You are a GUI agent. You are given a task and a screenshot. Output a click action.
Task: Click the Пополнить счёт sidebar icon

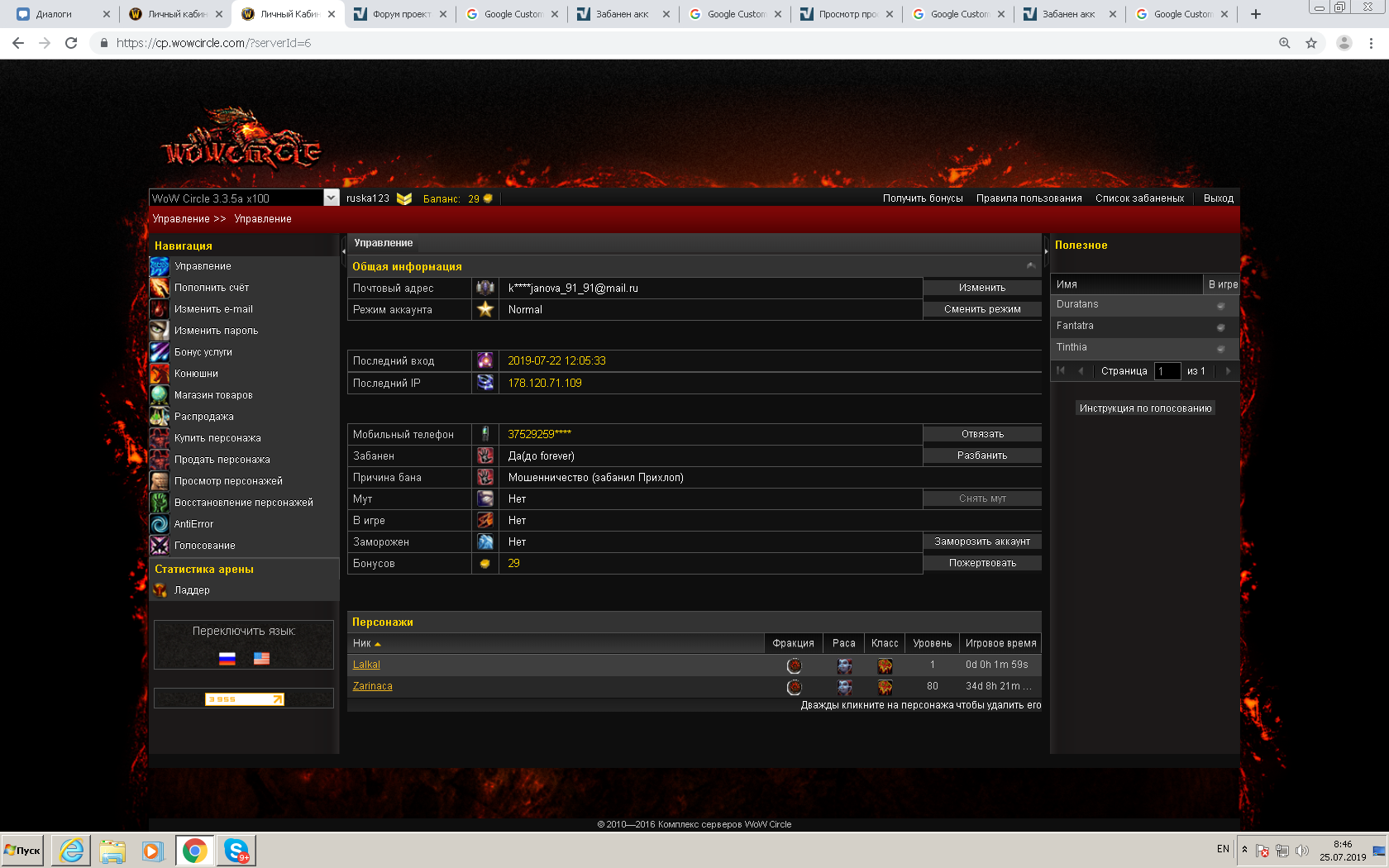click(160, 288)
